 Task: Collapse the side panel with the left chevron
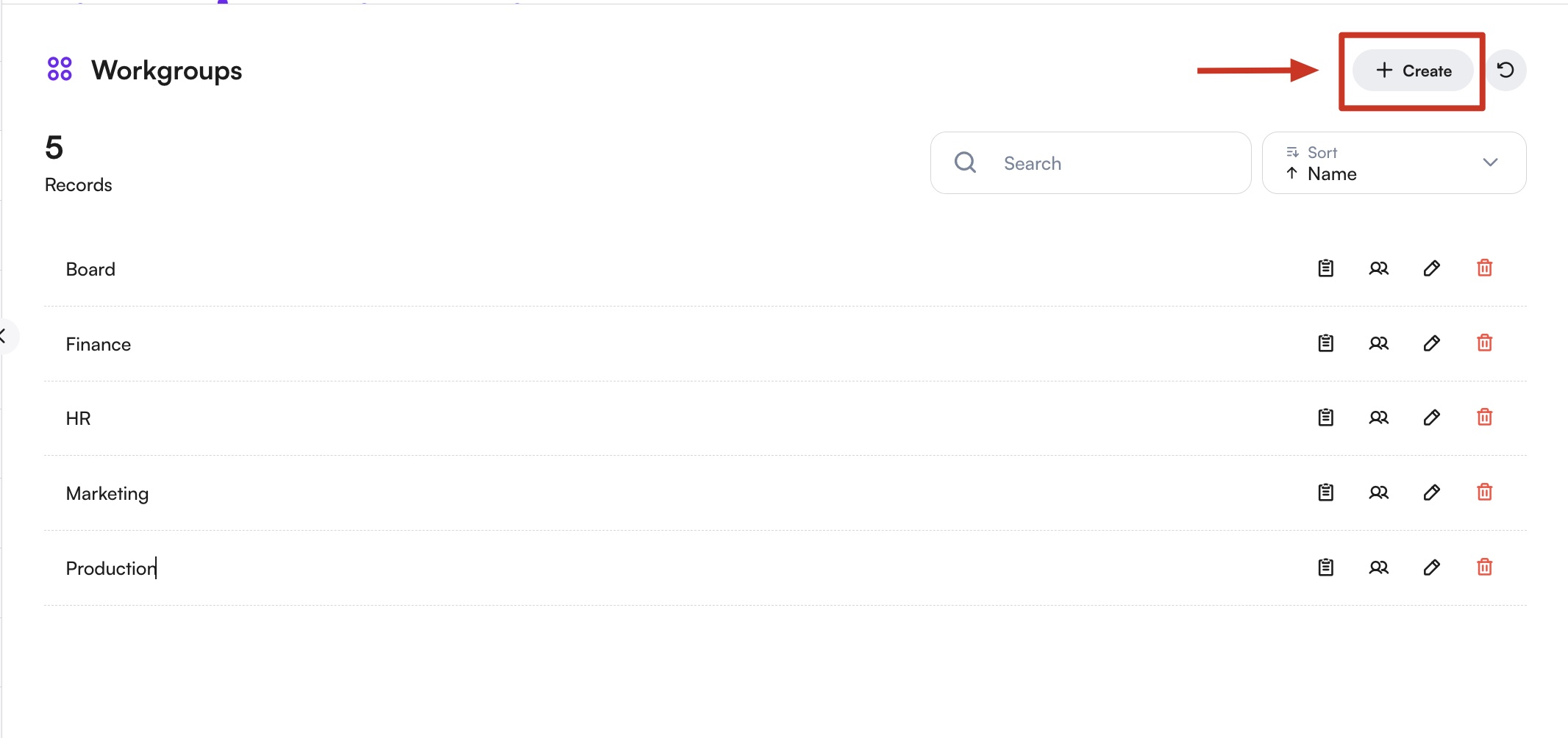(x=4, y=337)
